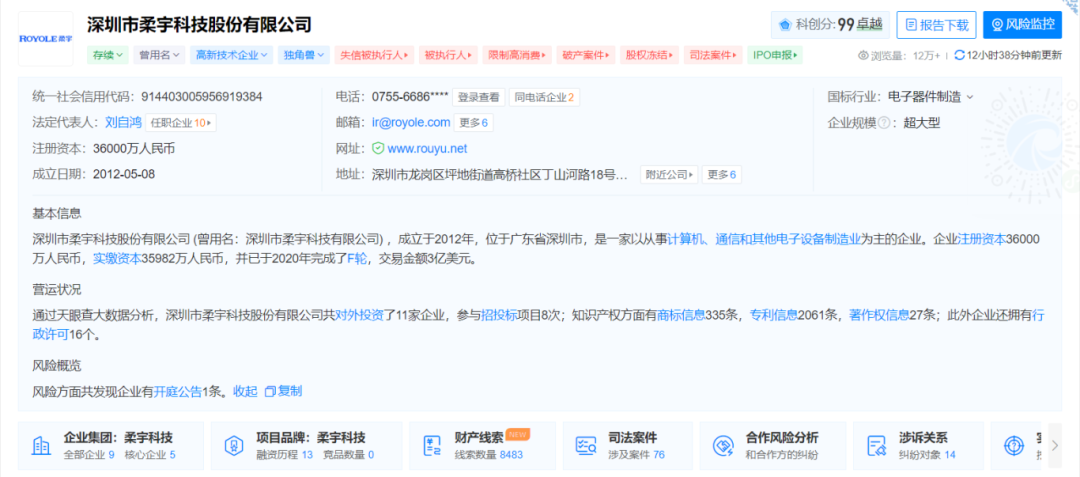Screen dimensions: 1080x477
Task: Click the 财产线索 yen document icon
Action: (434, 446)
